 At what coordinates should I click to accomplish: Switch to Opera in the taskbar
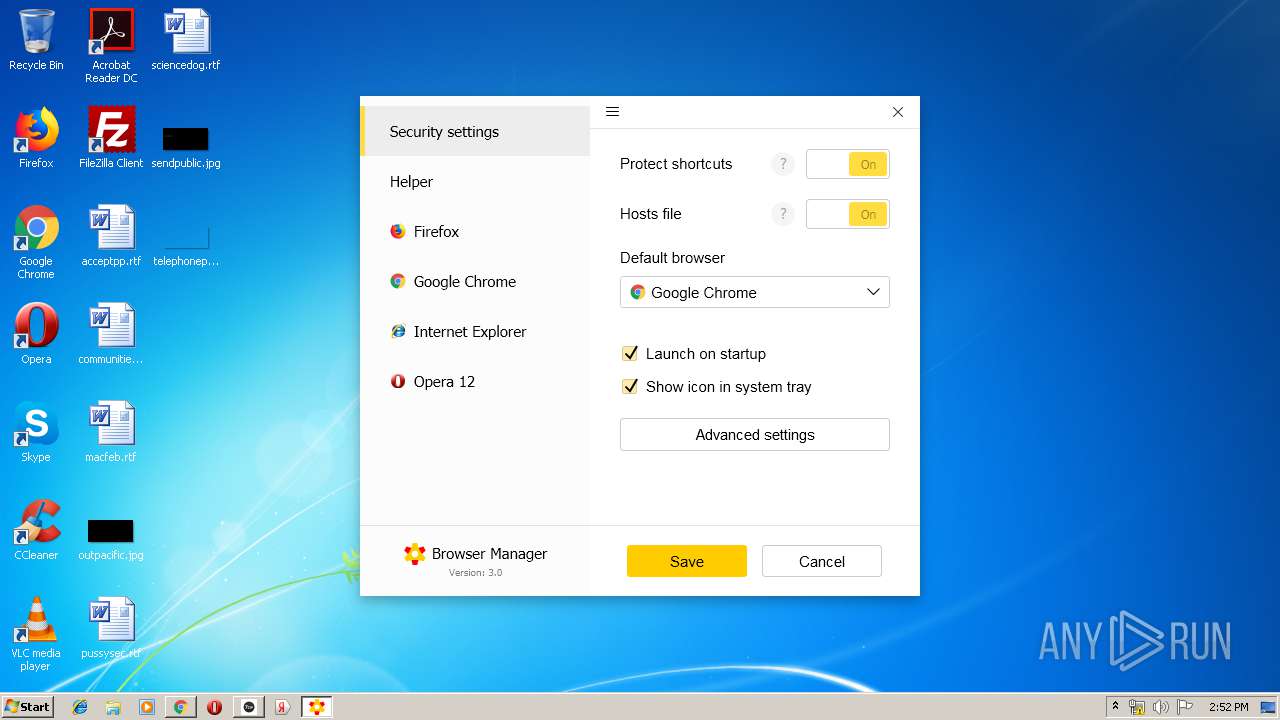[x=215, y=707]
